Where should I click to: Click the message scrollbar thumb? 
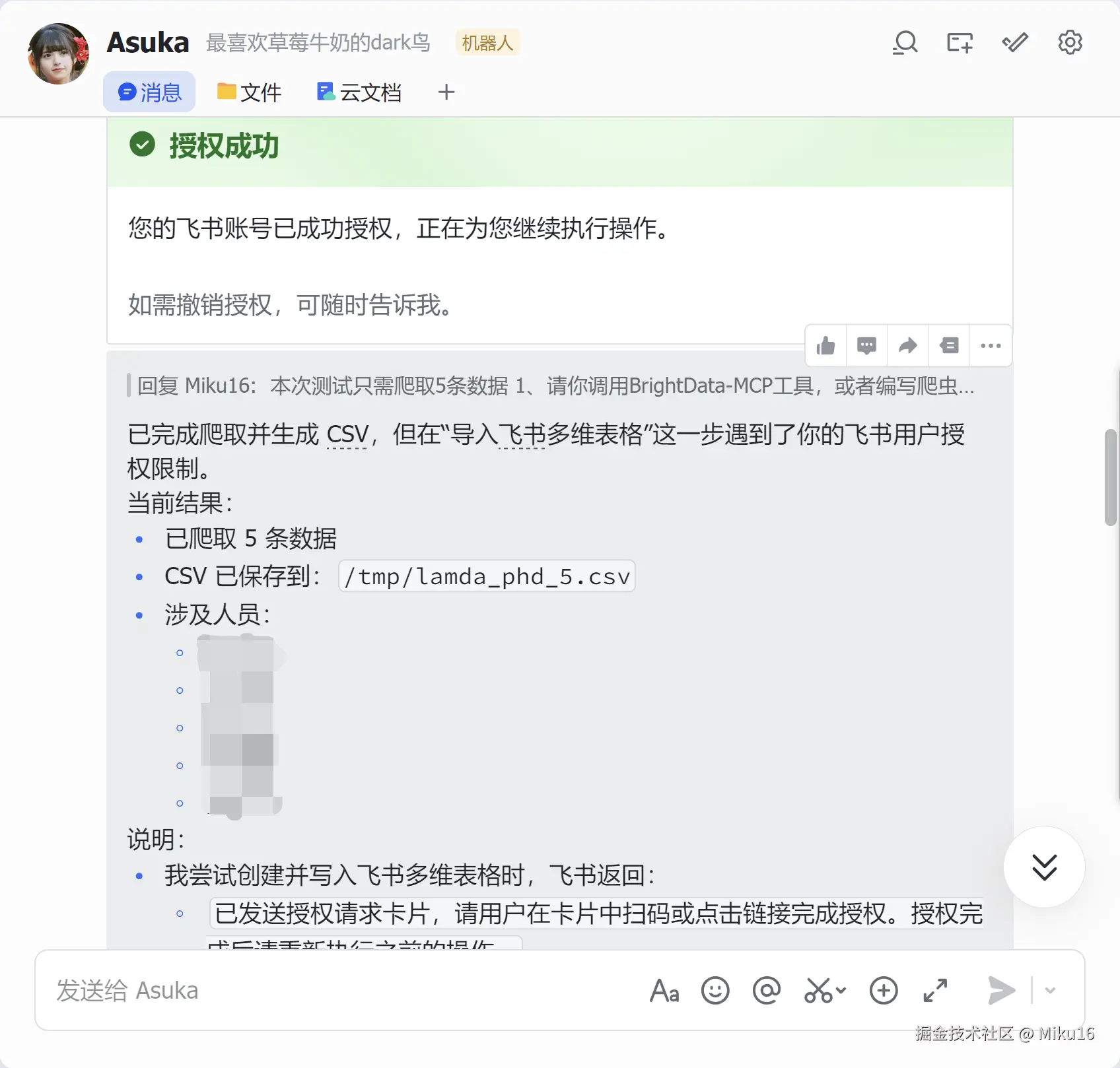(1111, 477)
